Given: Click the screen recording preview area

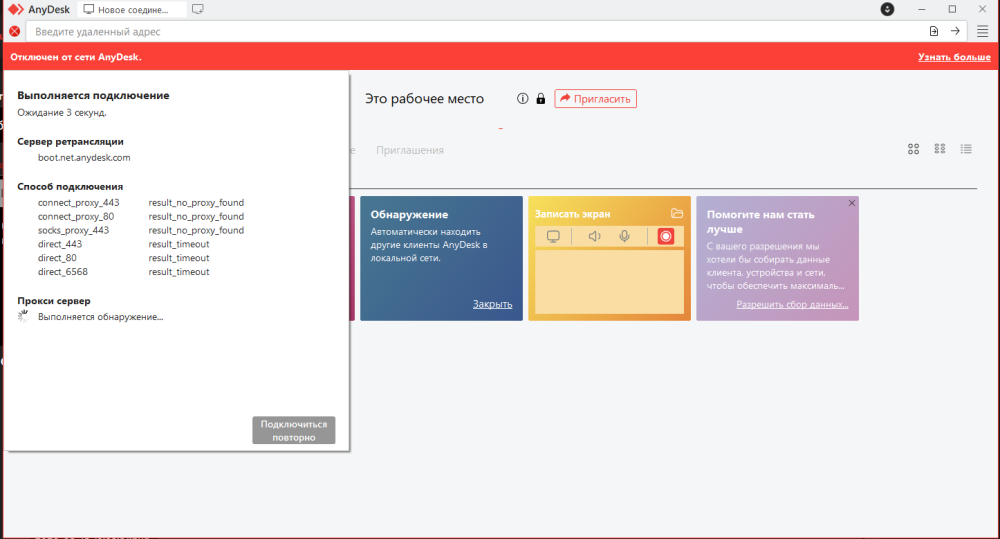Looking at the screenshot, I should click(x=609, y=281).
